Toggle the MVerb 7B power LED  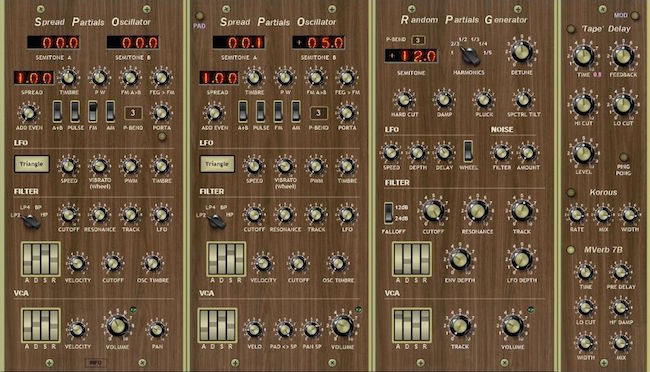click(x=571, y=250)
